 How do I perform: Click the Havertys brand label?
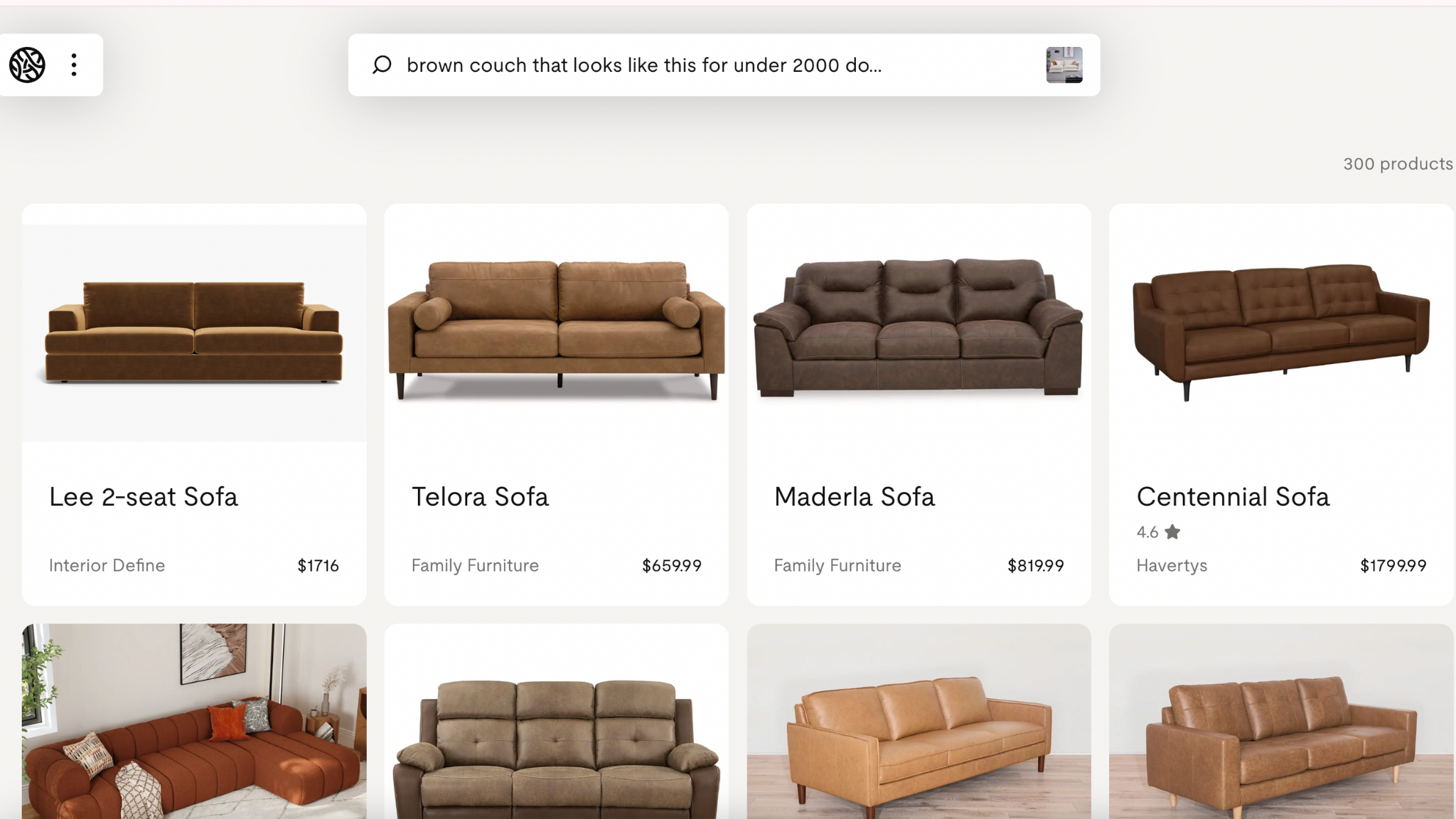[1172, 566]
